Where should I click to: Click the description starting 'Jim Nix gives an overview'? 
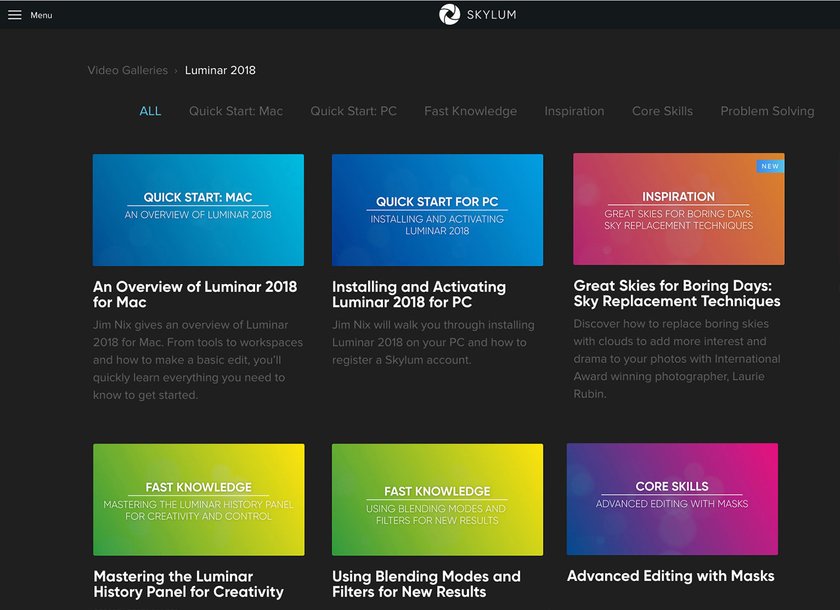point(198,360)
